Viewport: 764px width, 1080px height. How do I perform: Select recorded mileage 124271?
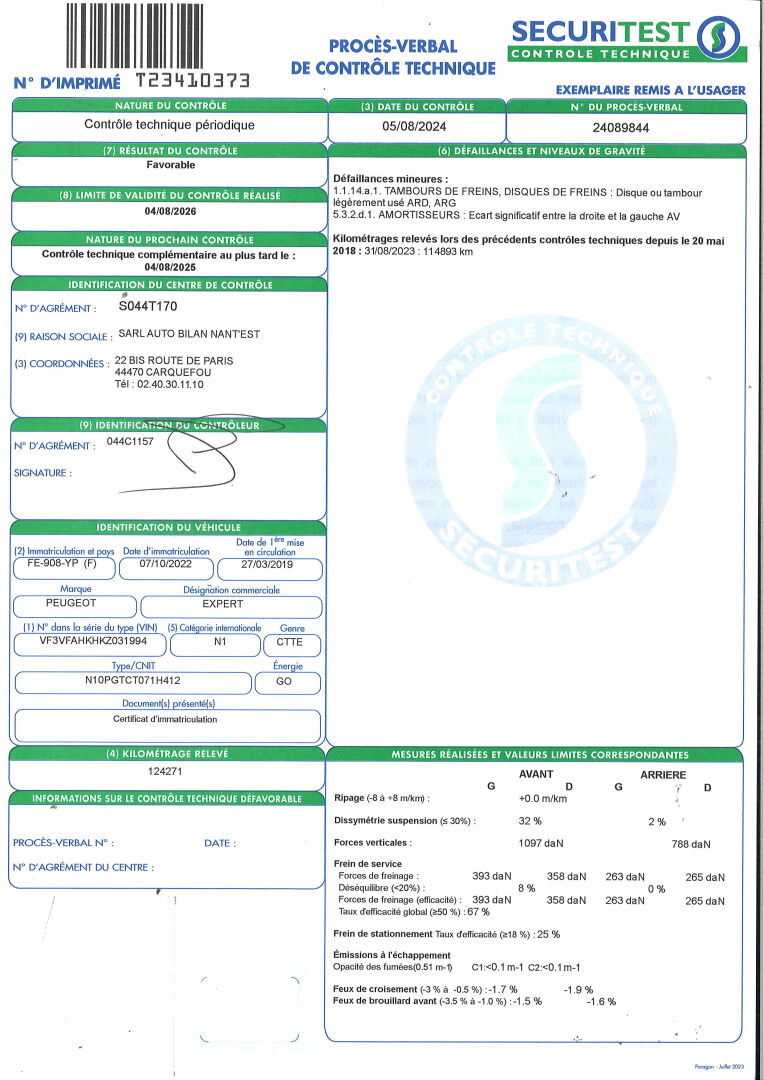(x=165, y=771)
